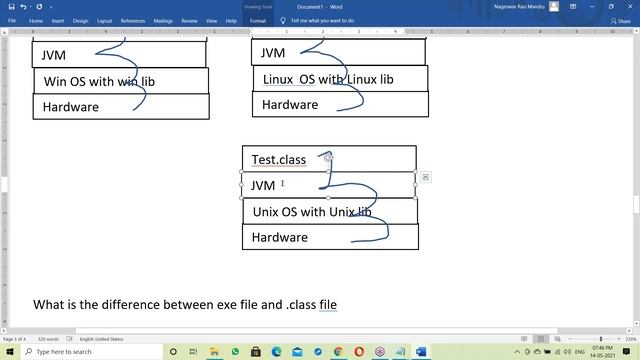Switch to the References ribbon tab
The width and height of the screenshot is (640, 360).
click(133, 20)
